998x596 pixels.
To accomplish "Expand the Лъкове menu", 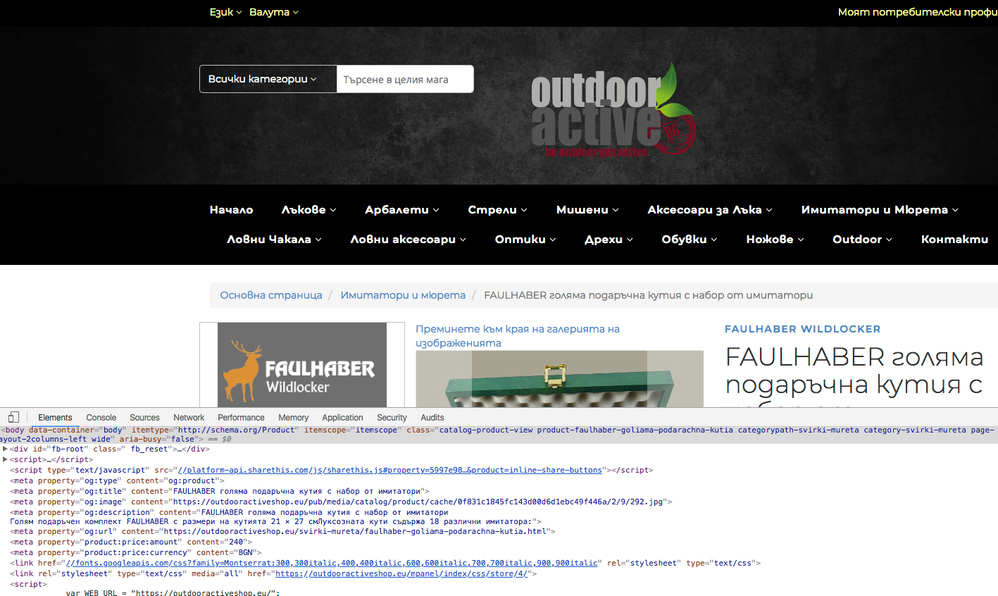I will click(309, 209).
